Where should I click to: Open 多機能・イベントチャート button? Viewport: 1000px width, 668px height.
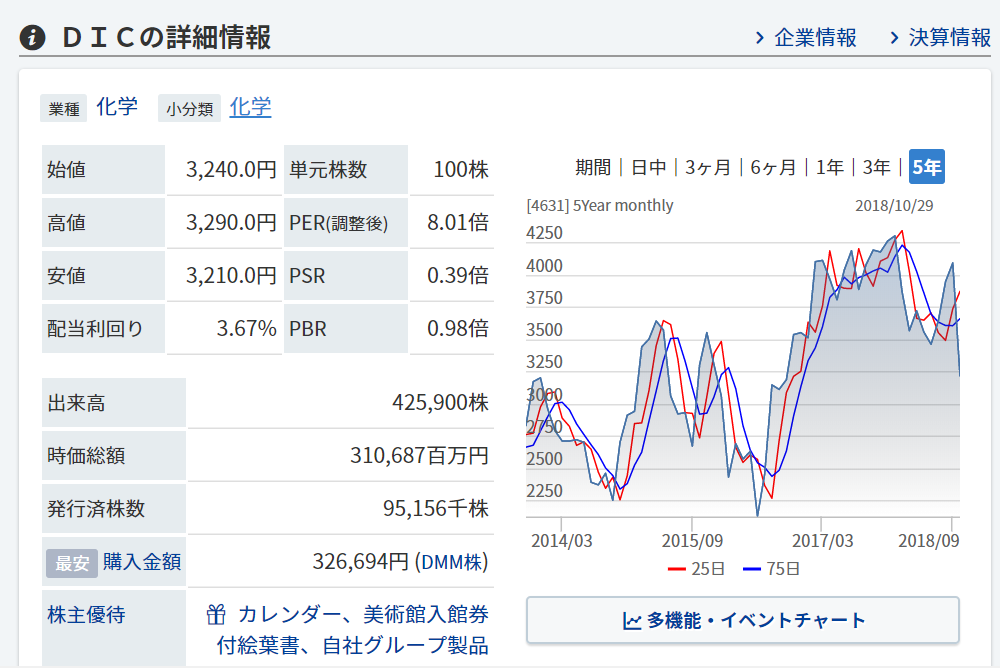742,621
